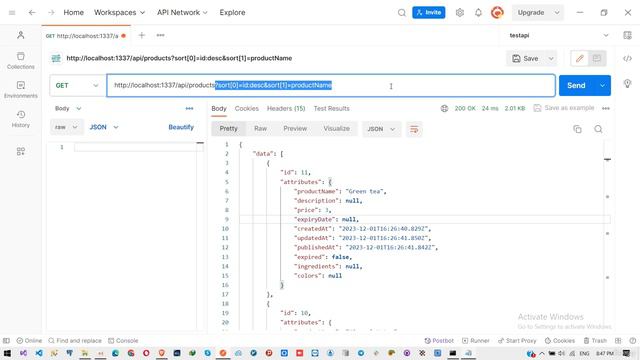
Task: Click the Save button
Action: (525, 58)
